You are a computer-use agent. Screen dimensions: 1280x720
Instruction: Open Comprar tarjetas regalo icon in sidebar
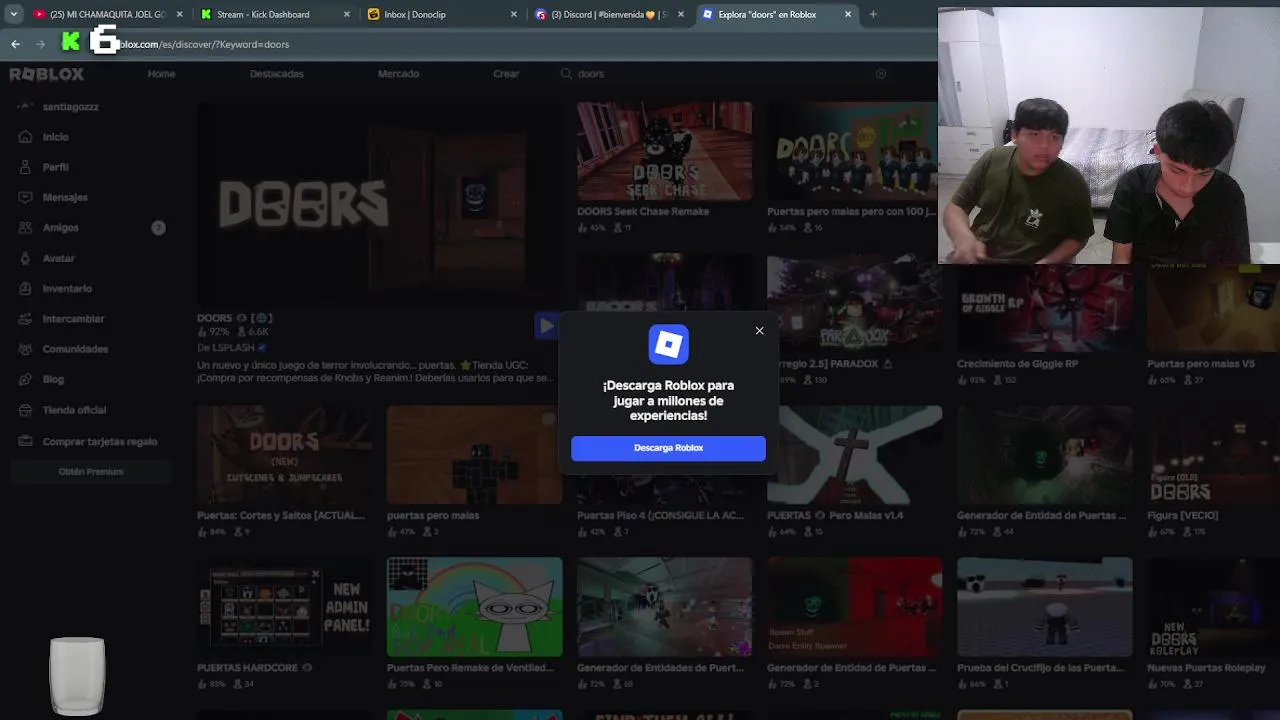point(26,441)
